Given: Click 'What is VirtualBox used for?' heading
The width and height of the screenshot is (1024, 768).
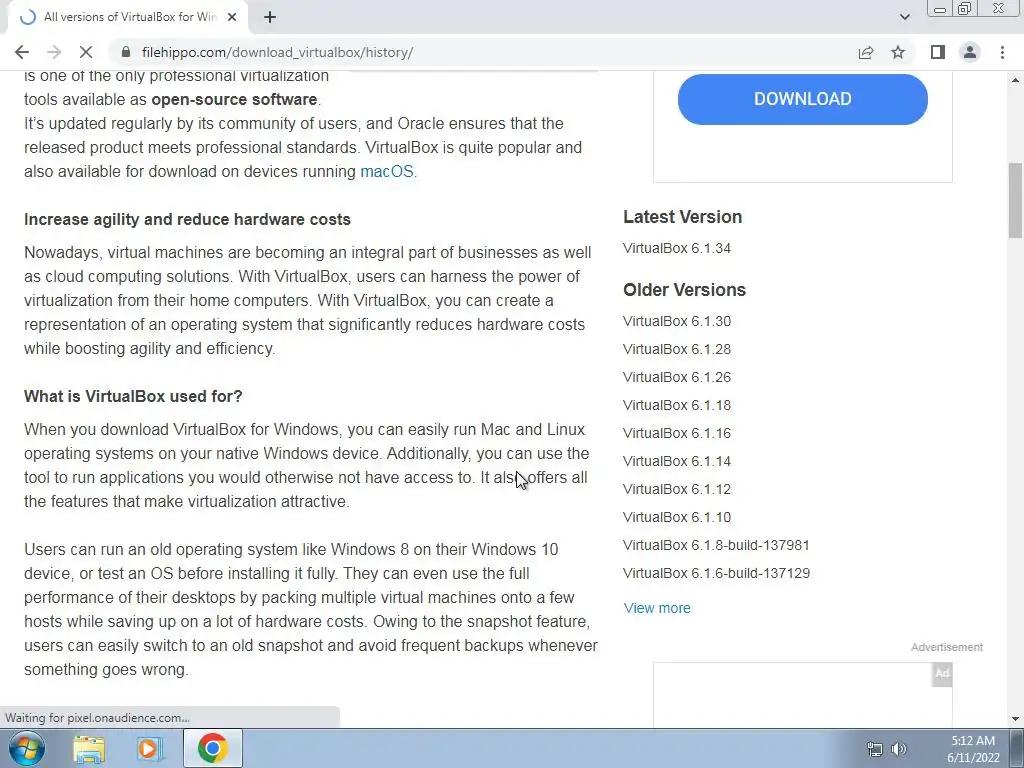Looking at the screenshot, I should click(133, 396).
